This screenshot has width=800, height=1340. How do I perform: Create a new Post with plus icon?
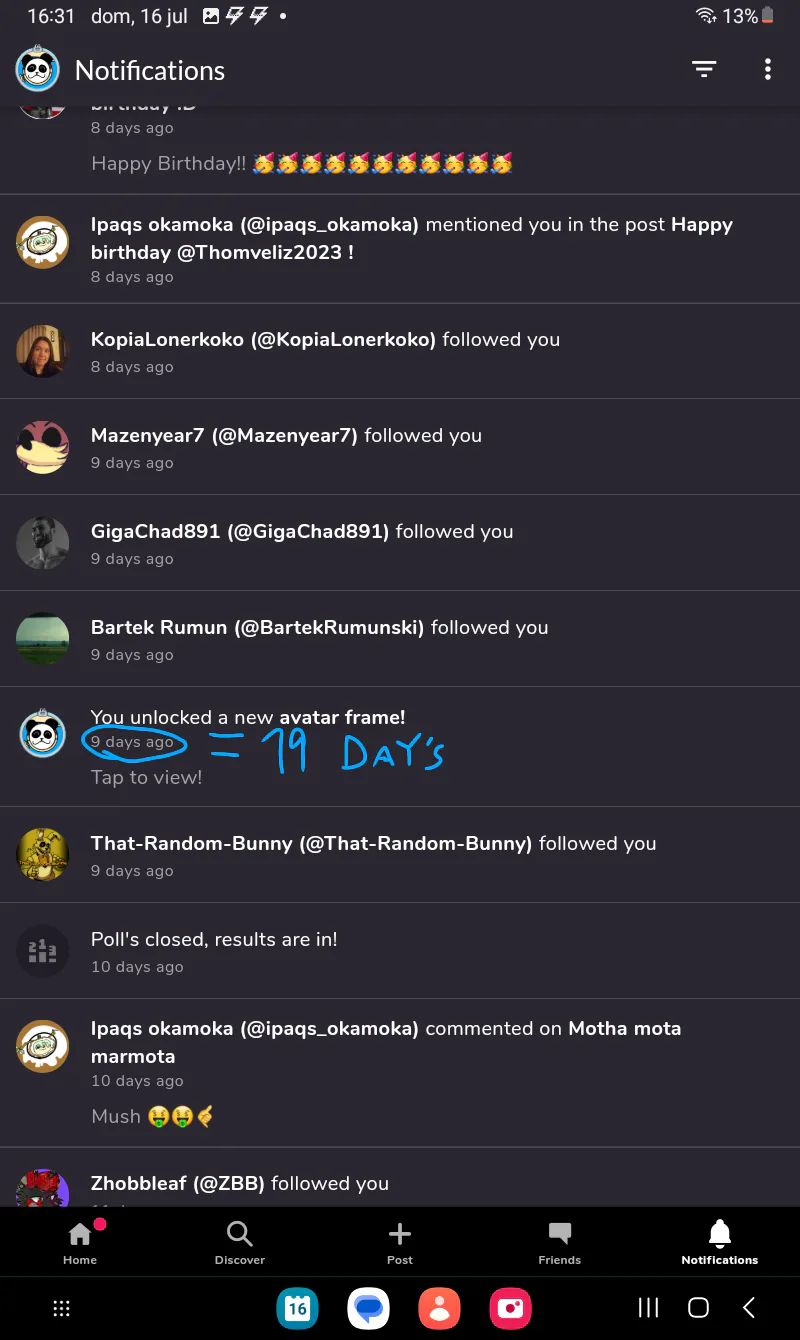click(400, 1243)
